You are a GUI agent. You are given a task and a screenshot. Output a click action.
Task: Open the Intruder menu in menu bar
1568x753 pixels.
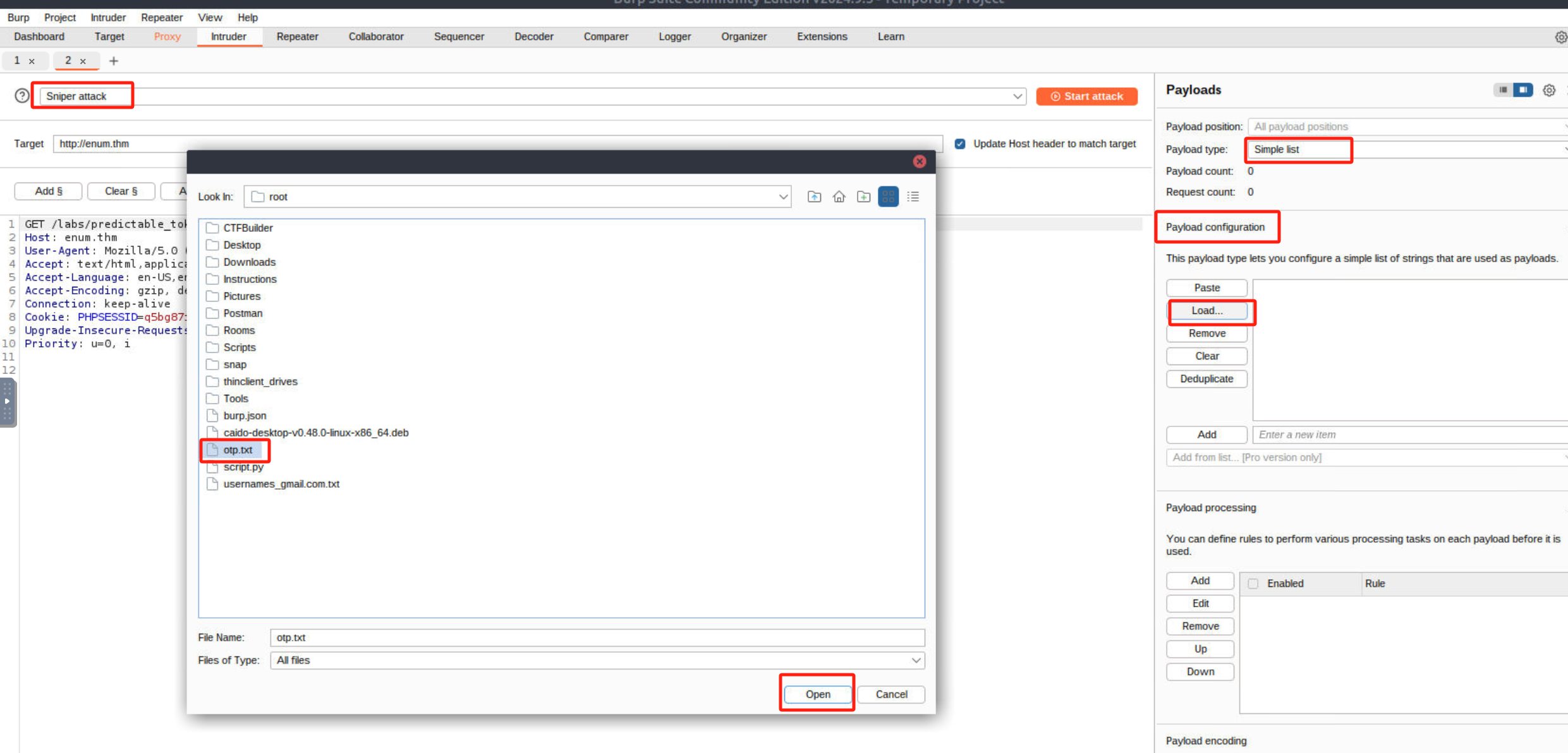coord(107,18)
